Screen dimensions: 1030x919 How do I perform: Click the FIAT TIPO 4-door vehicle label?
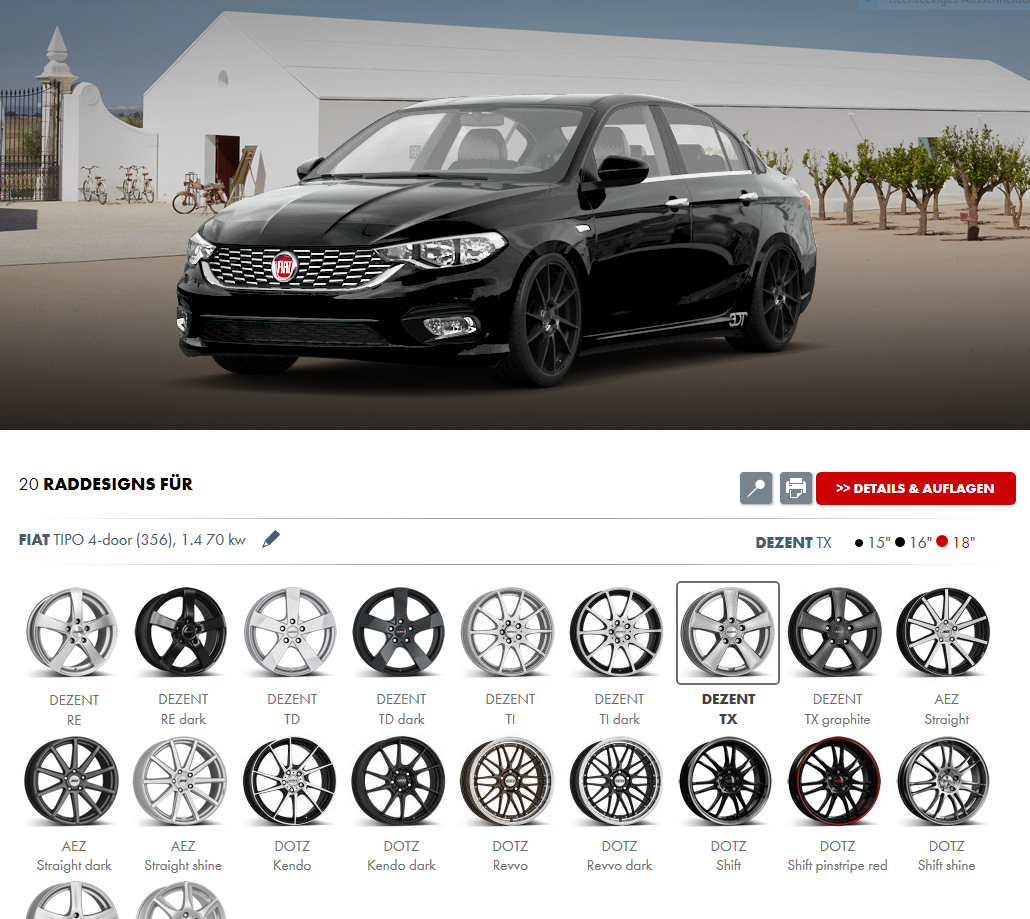coord(132,541)
